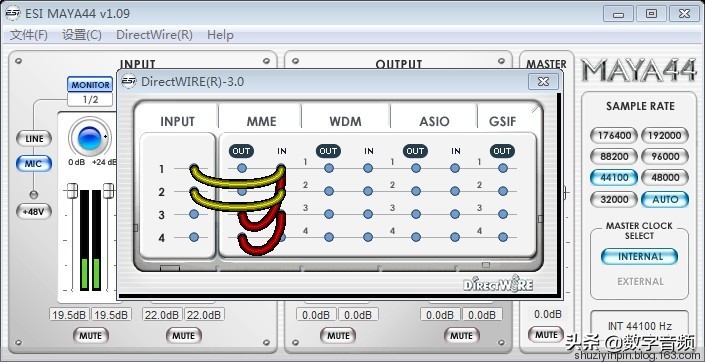Click the 1/2 monitor channel field
This screenshot has width=705, height=362.
coord(90,99)
